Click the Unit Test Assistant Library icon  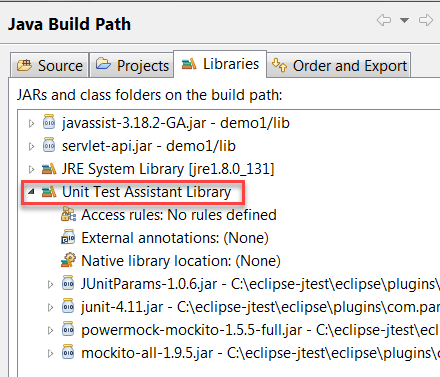(49, 192)
